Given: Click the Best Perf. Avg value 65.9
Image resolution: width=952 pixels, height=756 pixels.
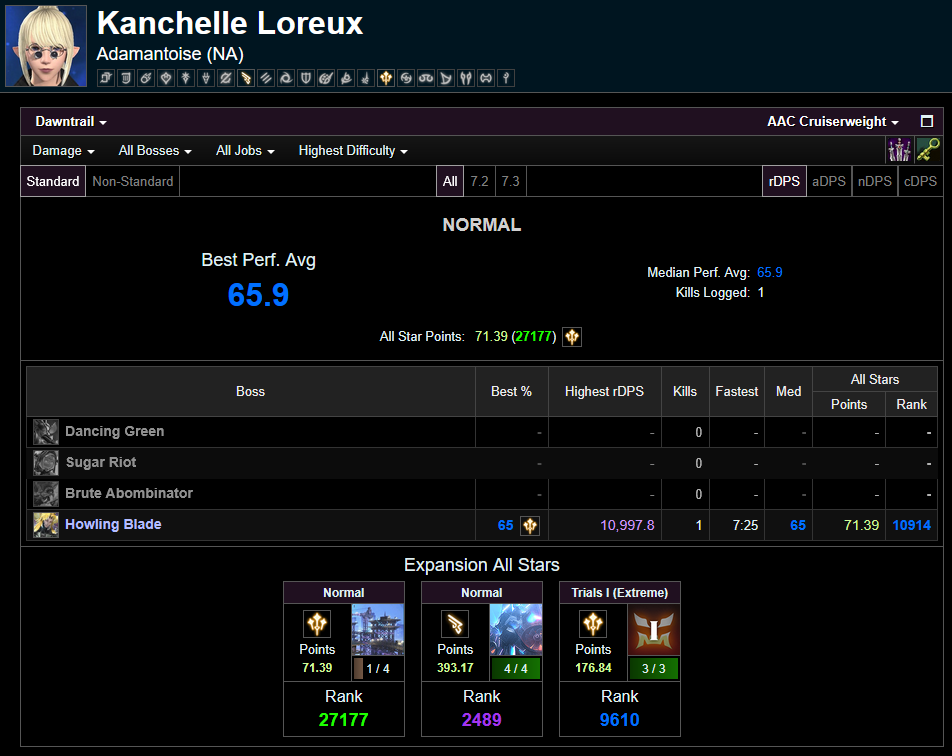Looking at the screenshot, I should [258, 295].
